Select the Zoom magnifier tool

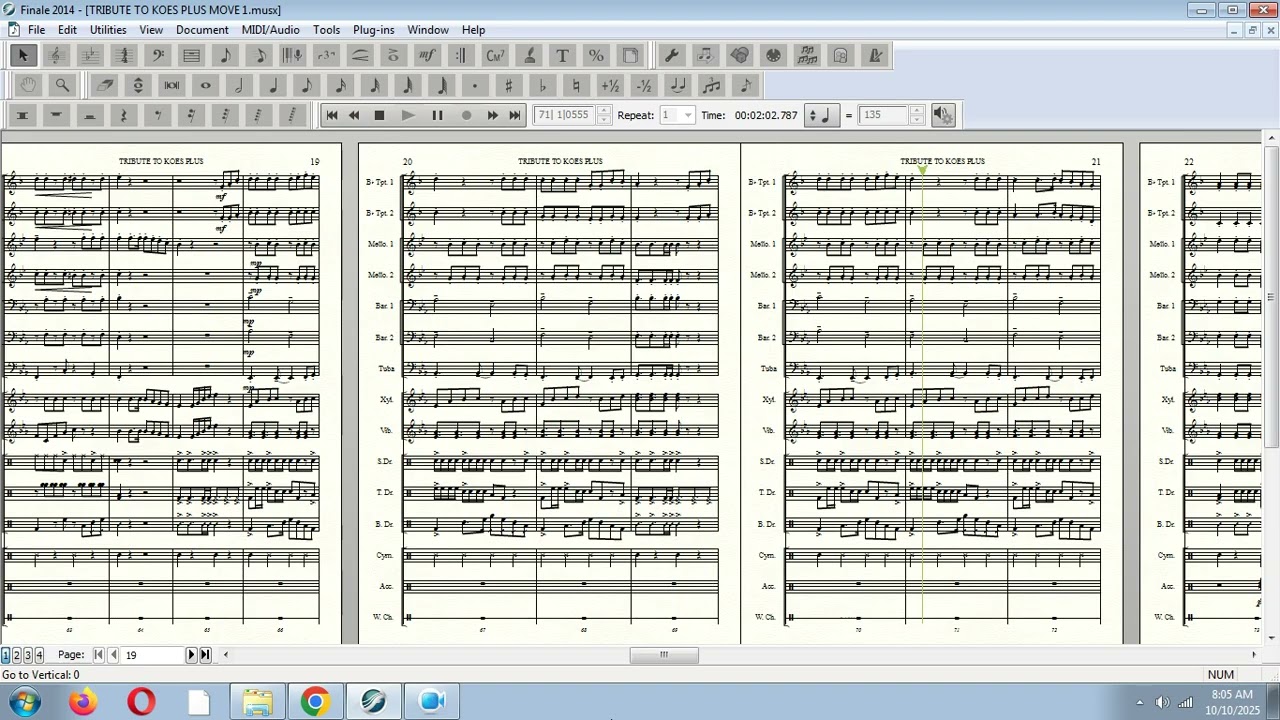[x=62, y=85]
